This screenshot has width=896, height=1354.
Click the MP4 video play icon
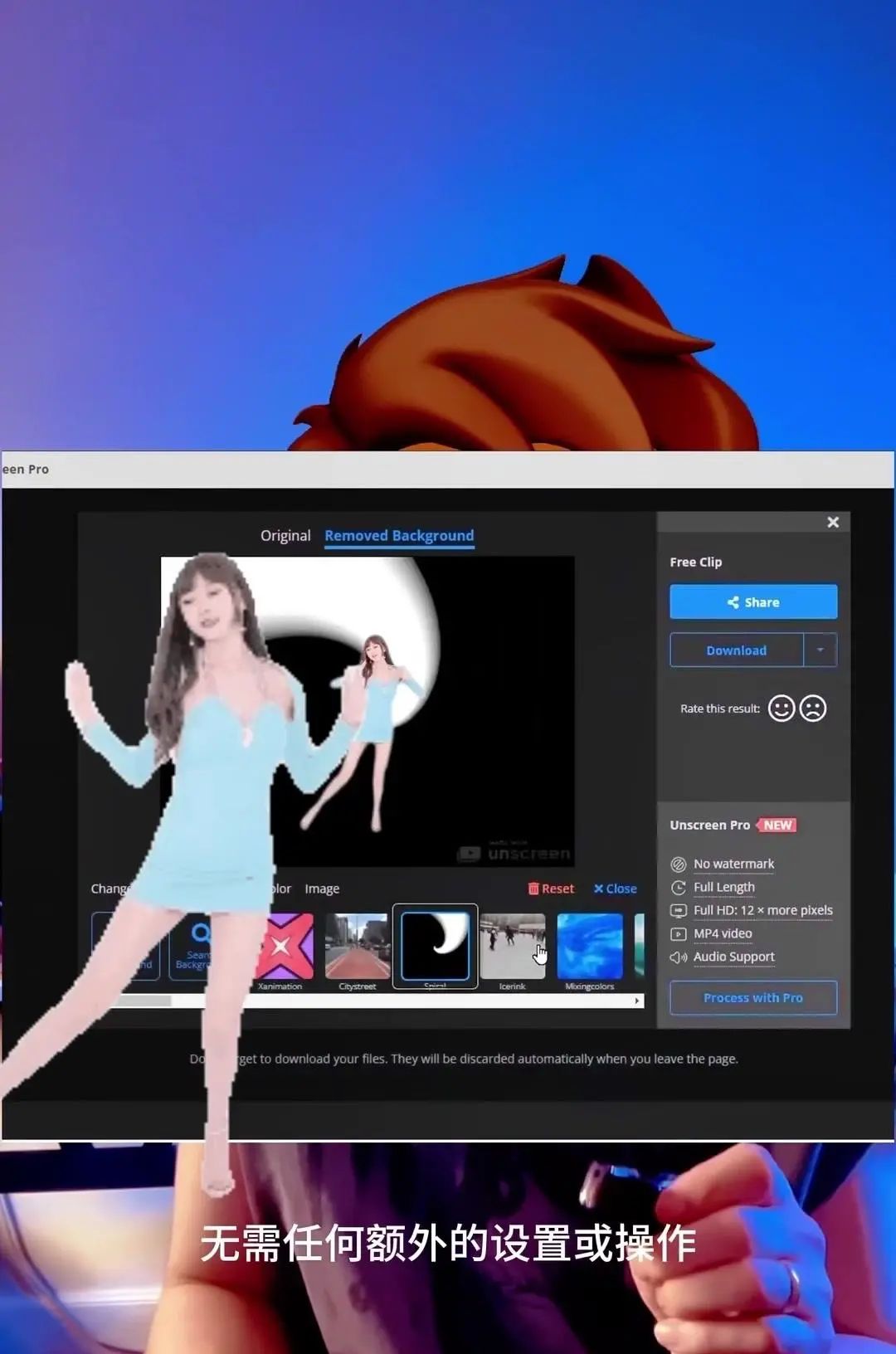pyautogui.click(x=678, y=934)
